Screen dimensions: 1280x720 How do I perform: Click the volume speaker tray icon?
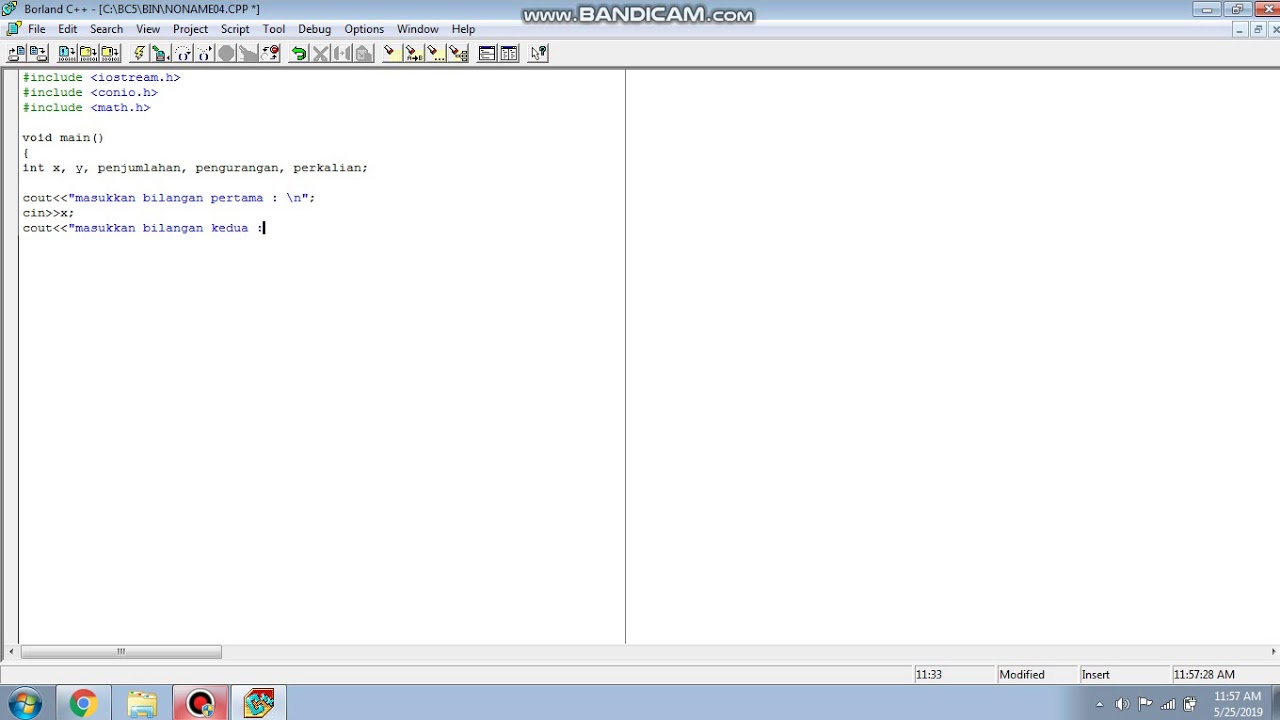click(1122, 704)
